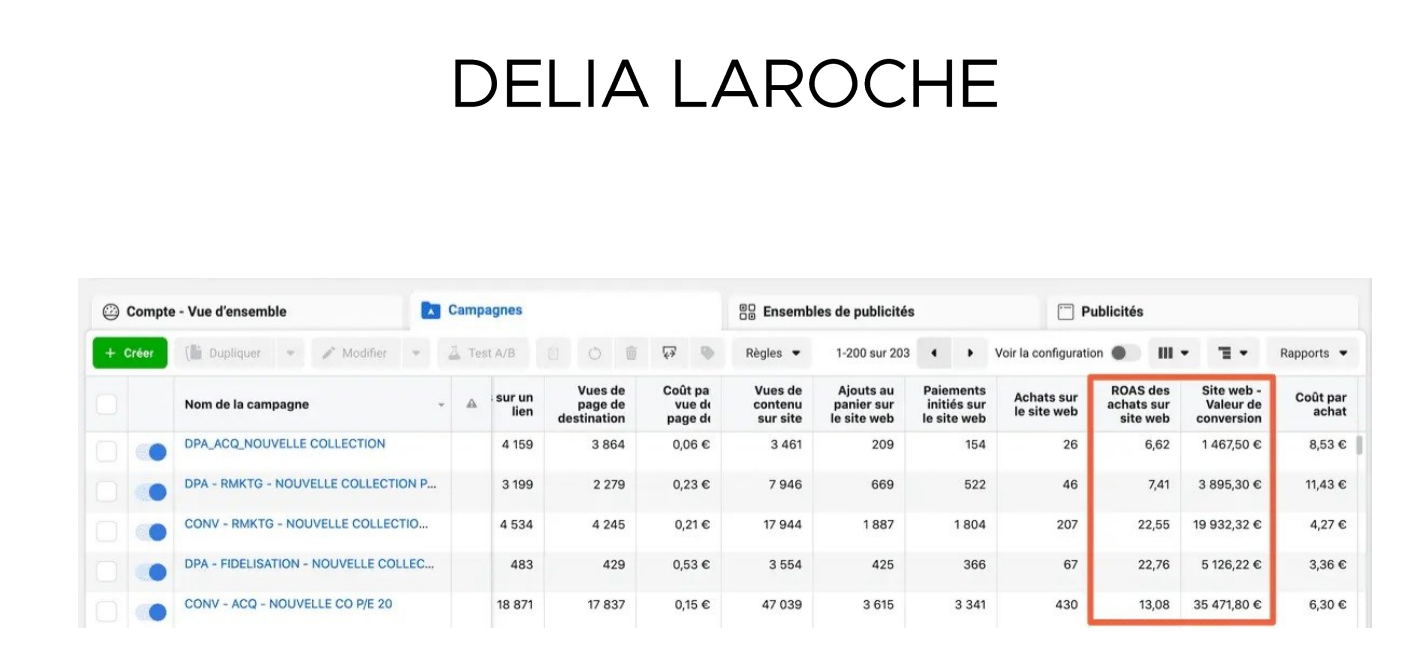Click the Test A/B button
Screen dimensions: 1423x672
tap(483, 353)
